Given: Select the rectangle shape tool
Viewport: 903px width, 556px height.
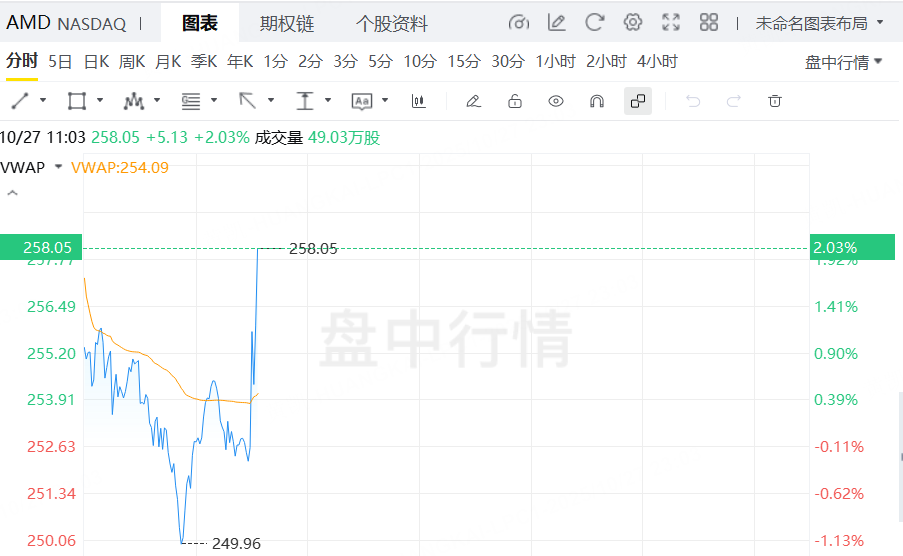Looking at the screenshot, I should 77,101.
